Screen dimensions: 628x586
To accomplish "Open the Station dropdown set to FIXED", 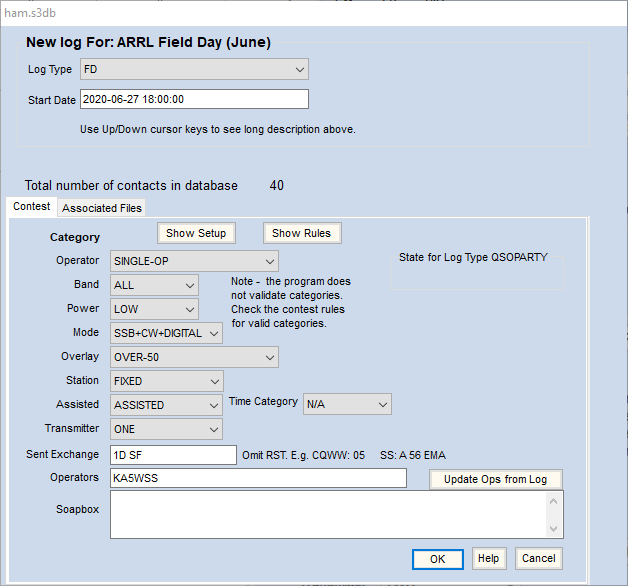I will click(167, 381).
